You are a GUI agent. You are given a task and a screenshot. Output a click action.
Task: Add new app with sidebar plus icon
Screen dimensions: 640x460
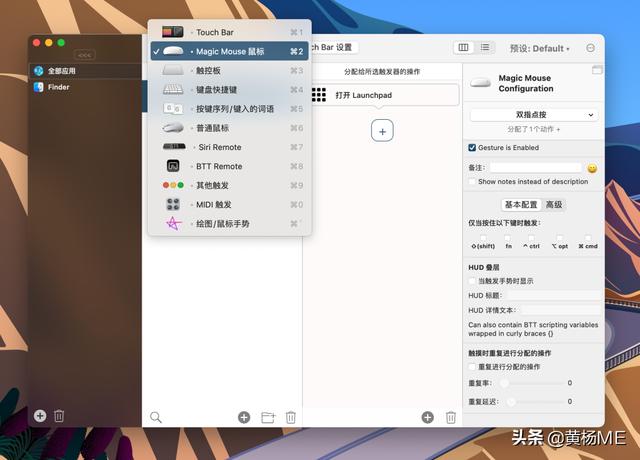pyautogui.click(x=40, y=416)
